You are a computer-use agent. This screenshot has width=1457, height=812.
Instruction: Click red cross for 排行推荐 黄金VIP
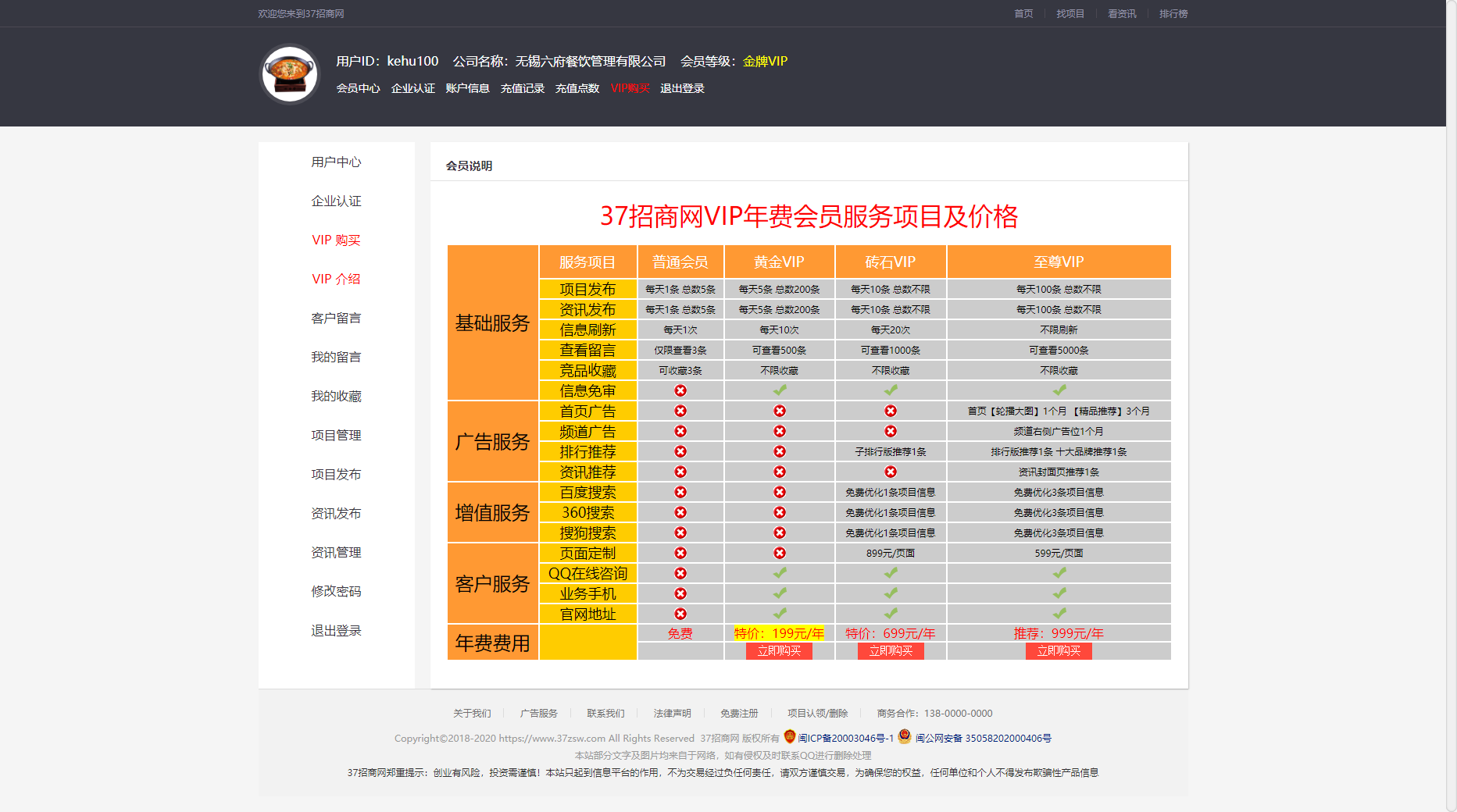pos(780,451)
